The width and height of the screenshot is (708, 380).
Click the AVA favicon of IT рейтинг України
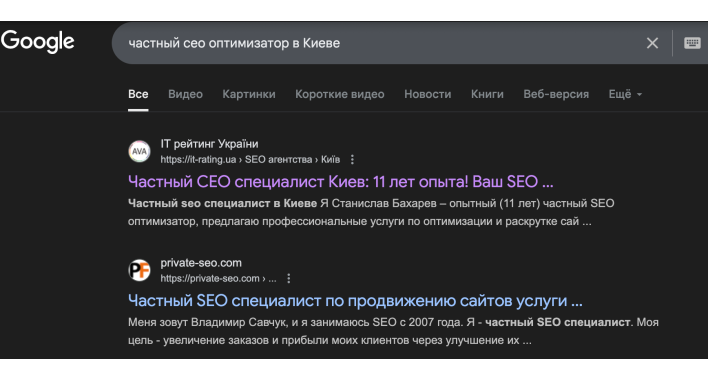click(x=139, y=151)
